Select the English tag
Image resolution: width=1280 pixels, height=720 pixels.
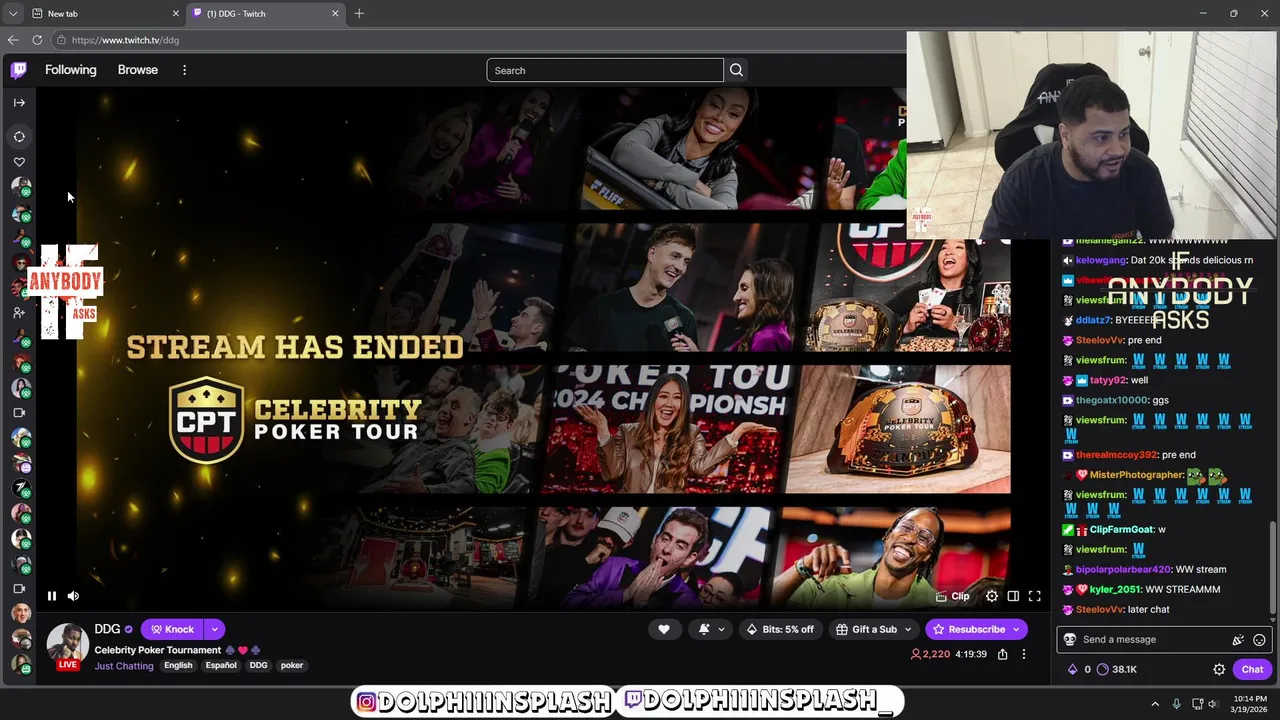click(178, 665)
